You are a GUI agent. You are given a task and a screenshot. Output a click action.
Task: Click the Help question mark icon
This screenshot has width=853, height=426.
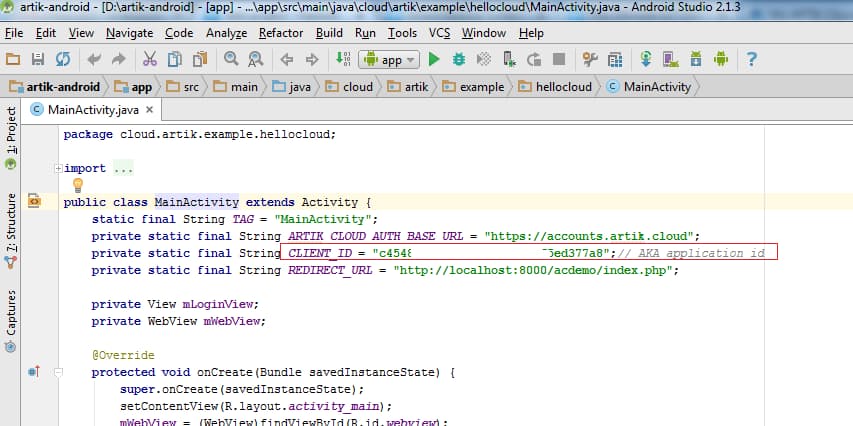pos(751,59)
